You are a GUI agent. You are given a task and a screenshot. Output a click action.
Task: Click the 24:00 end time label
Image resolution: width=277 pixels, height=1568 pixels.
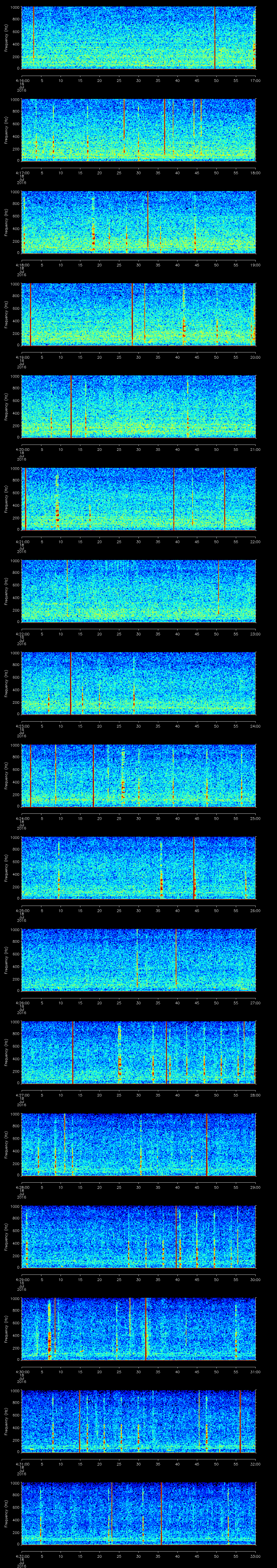click(x=255, y=726)
